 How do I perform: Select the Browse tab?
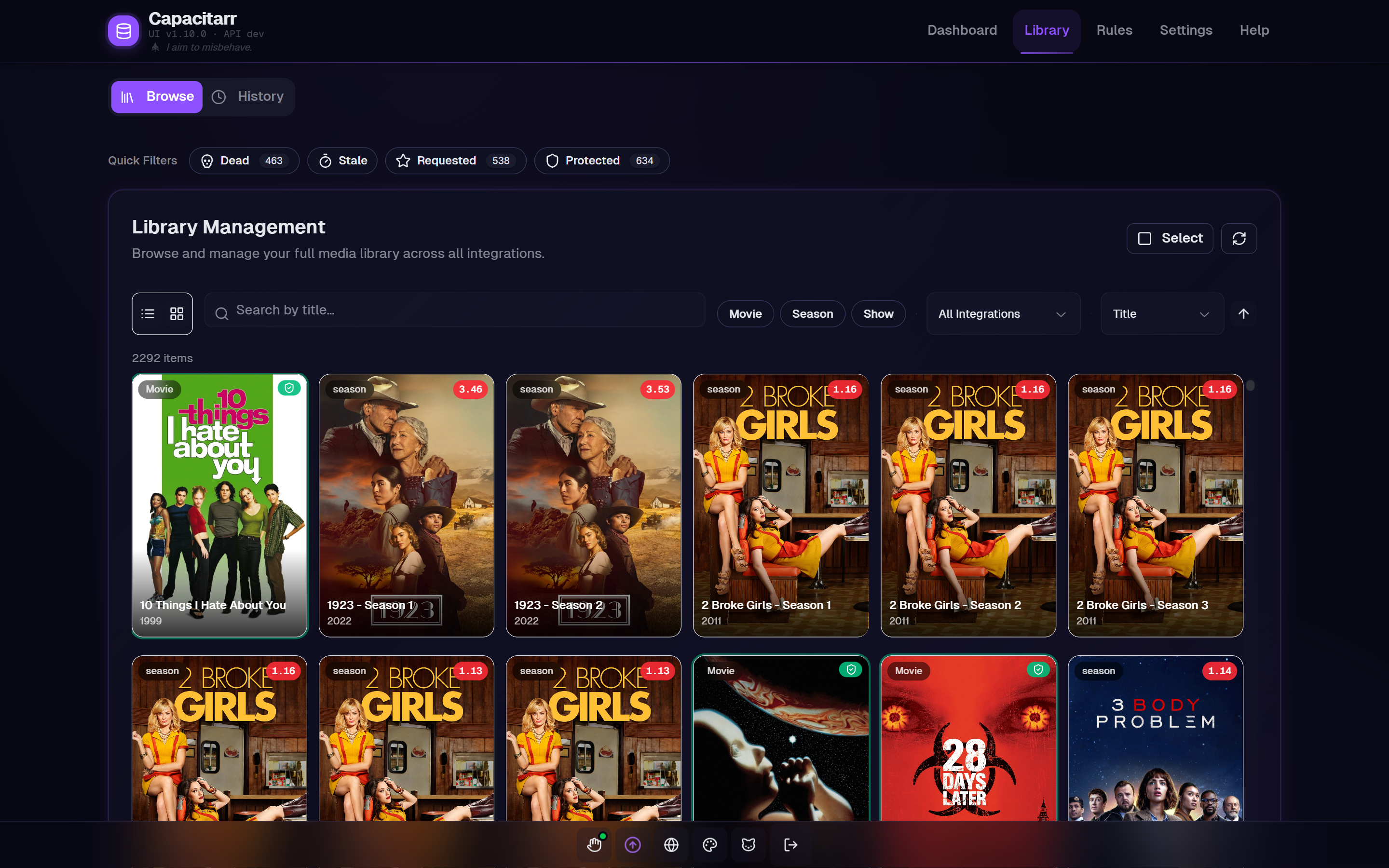tap(157, 96)
